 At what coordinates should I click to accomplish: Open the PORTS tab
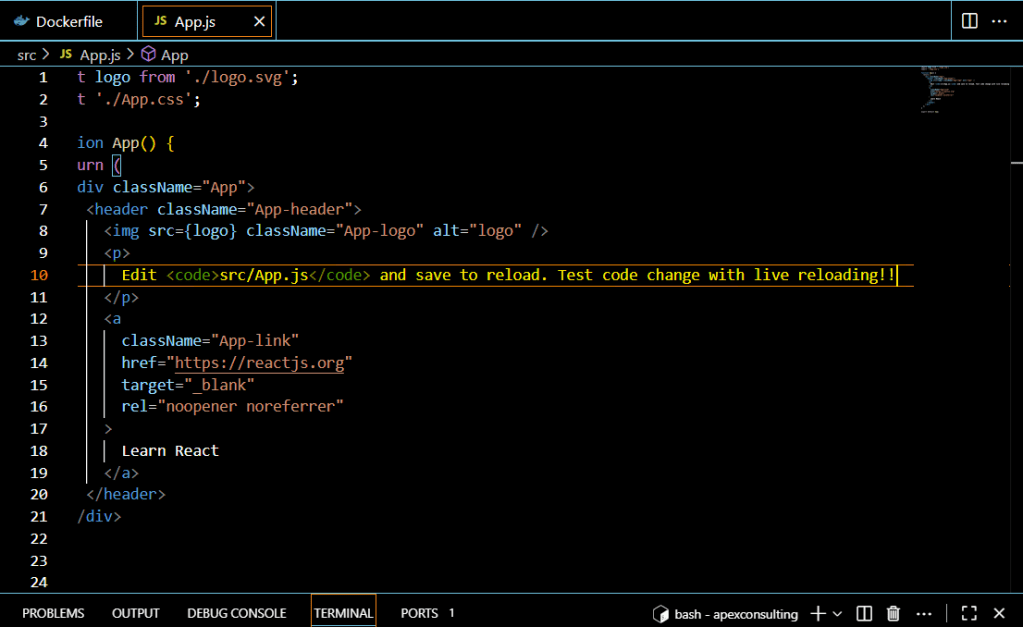coord(420,613)
